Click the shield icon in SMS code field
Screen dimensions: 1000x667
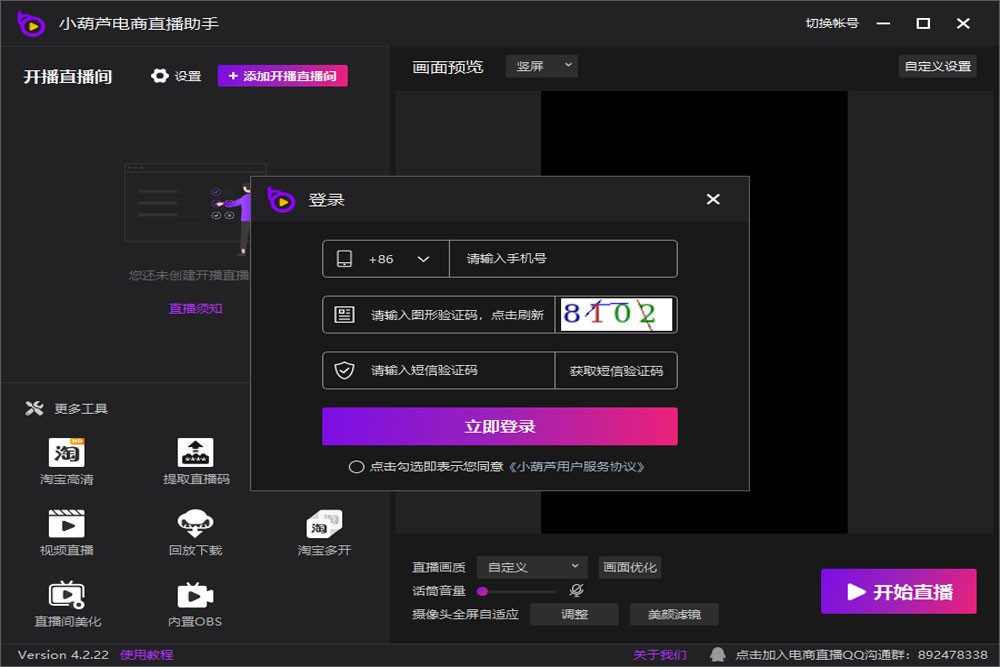pyautogui.click(x=344, y=370)
